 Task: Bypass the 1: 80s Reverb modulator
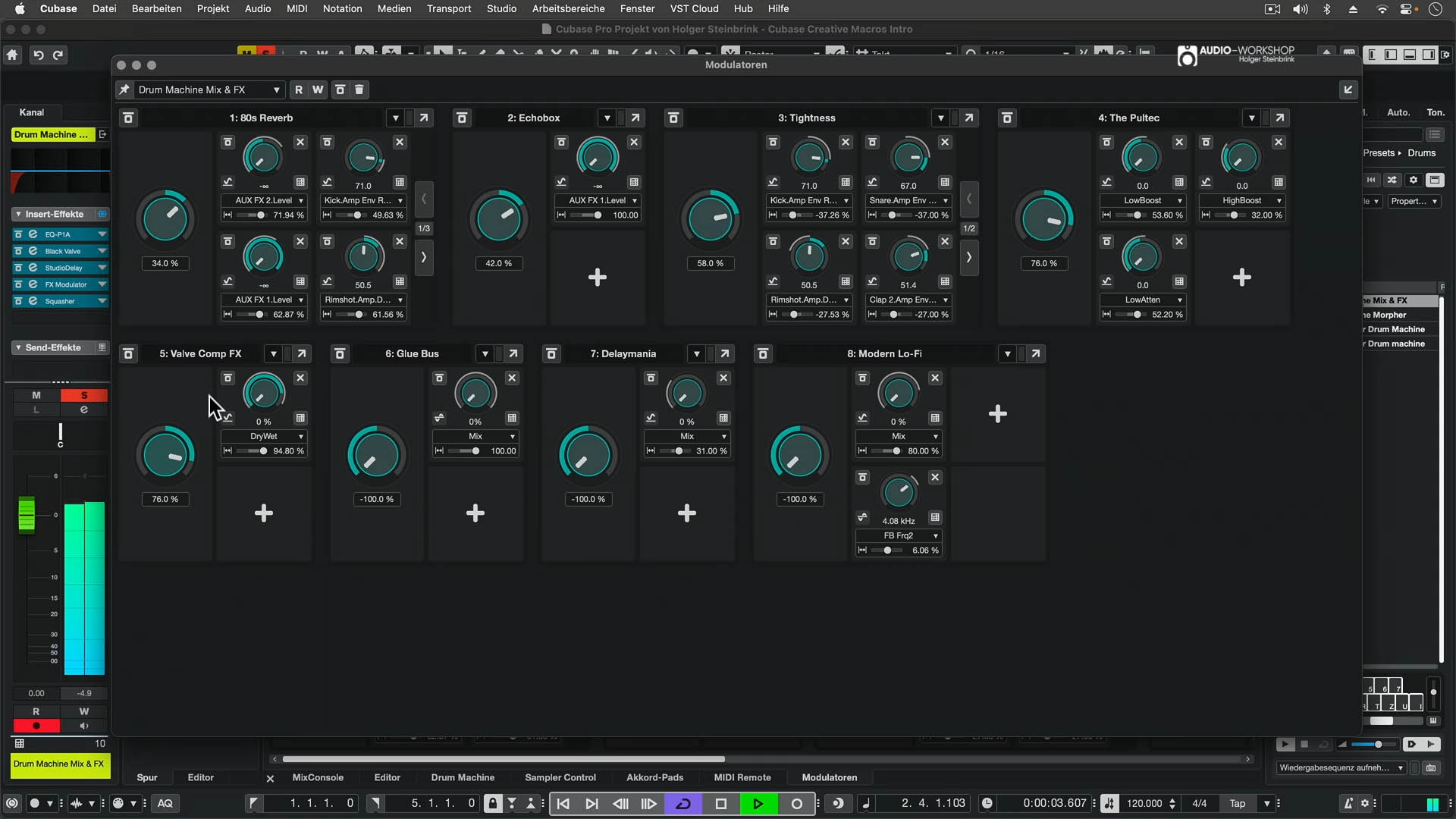pyautogui.click(x=128, y=118)
